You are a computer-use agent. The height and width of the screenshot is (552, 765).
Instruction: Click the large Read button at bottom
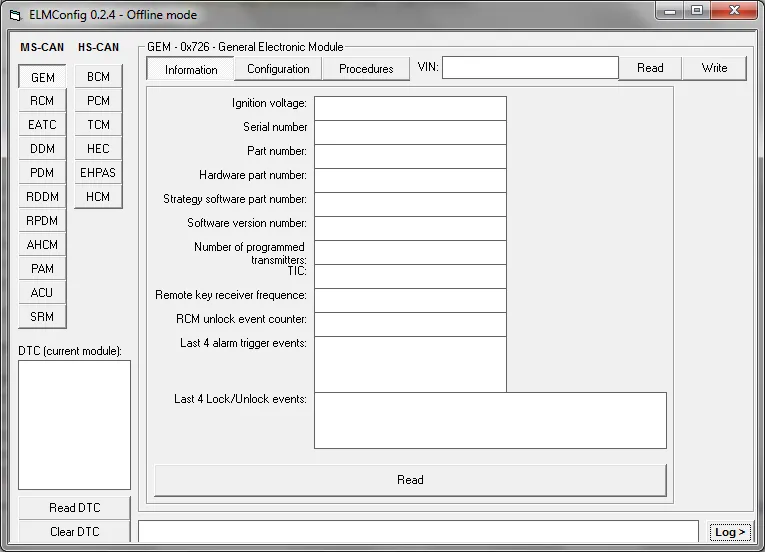(410, 480)
